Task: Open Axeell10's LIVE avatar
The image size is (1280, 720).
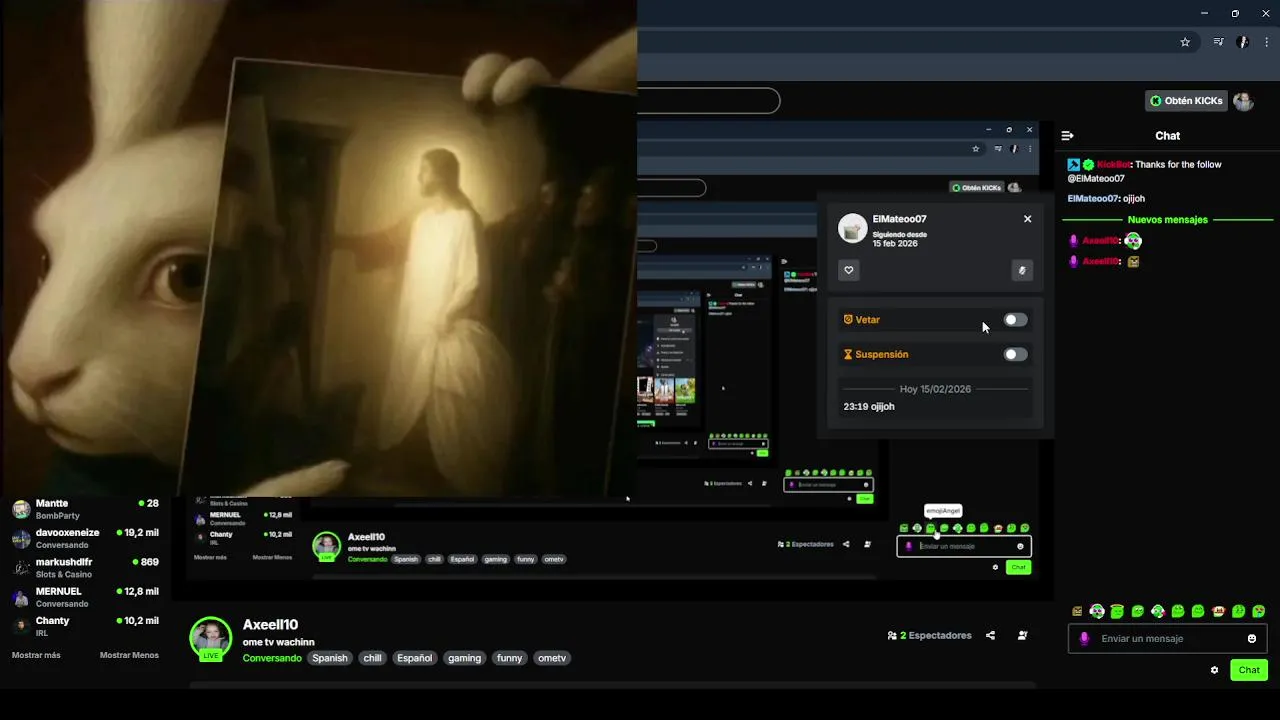Action: [210, 639]
